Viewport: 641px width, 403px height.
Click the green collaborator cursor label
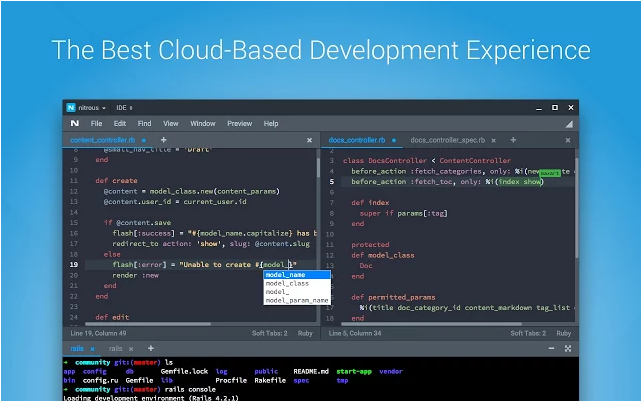pyautogui.click(x=549, y=173)
